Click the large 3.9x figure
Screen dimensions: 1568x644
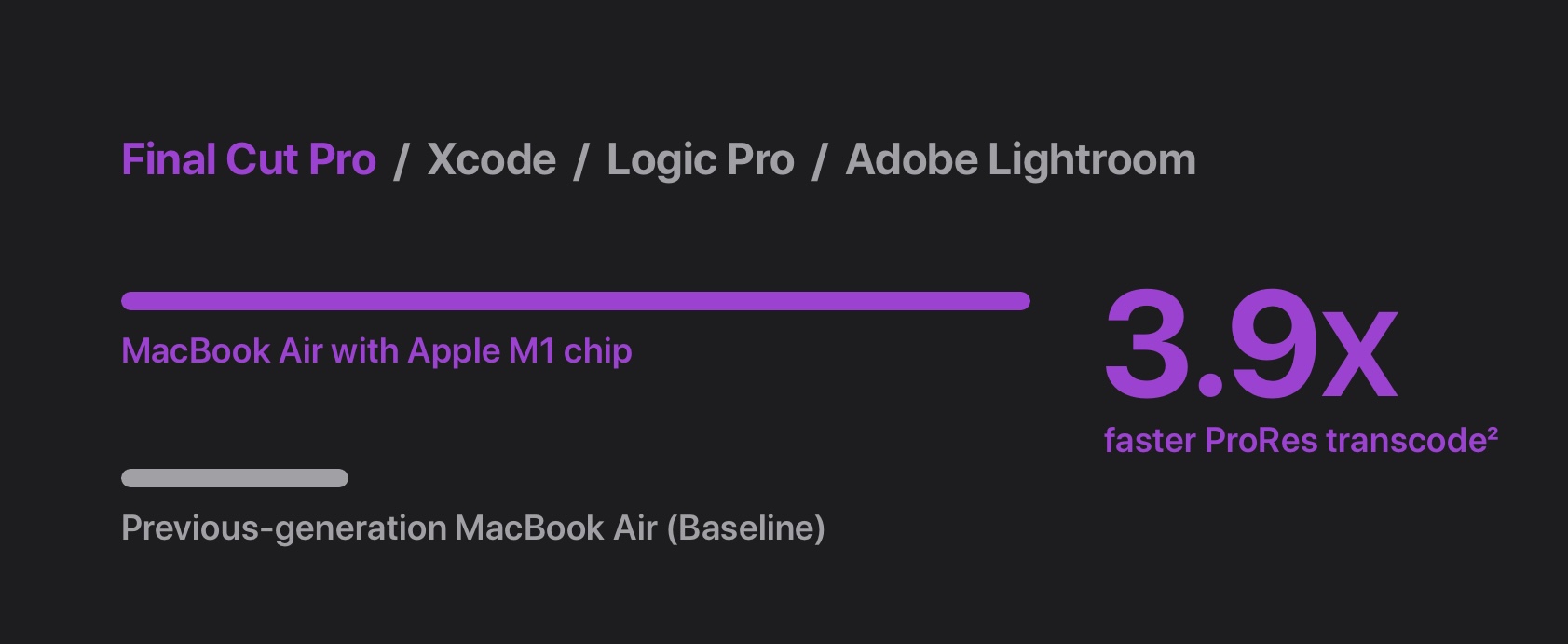[x=1251, y=345]
